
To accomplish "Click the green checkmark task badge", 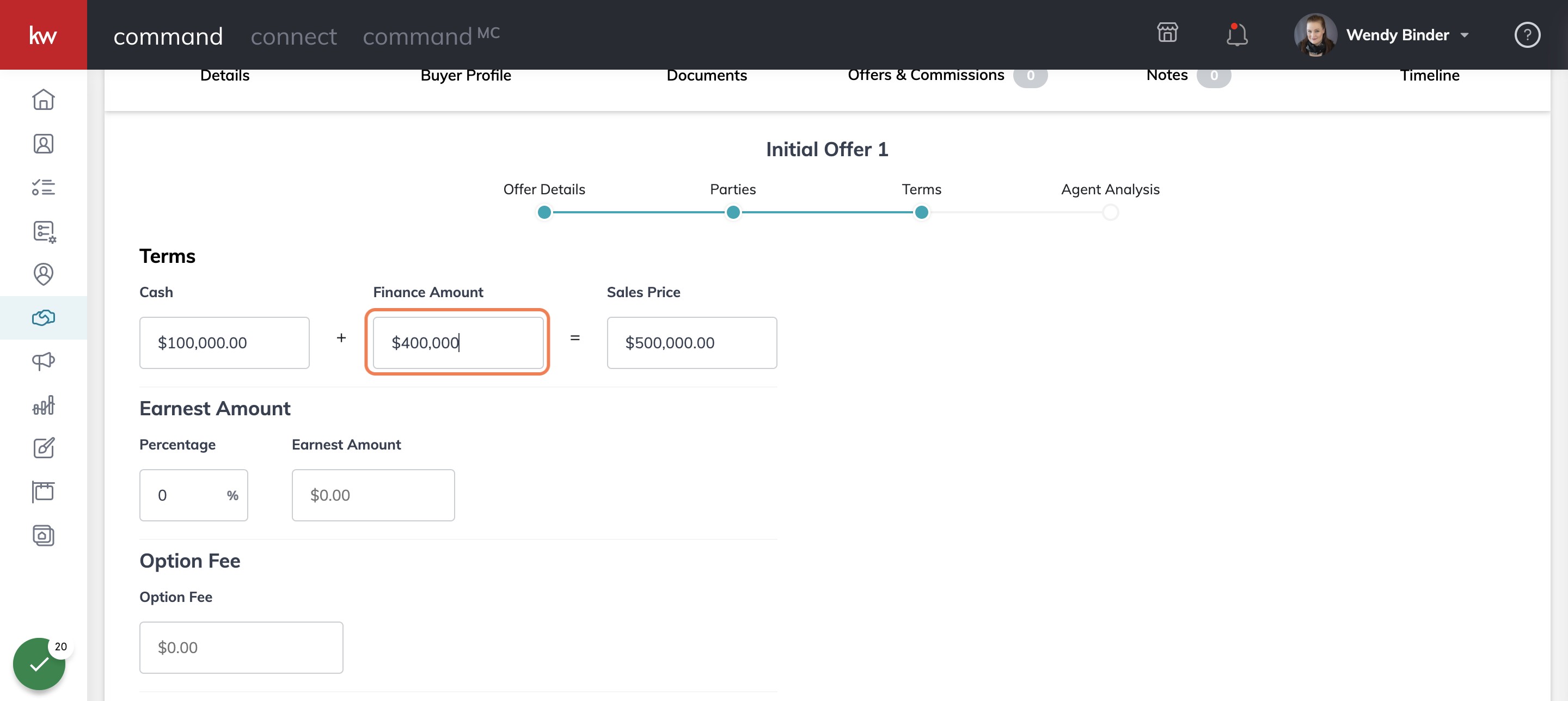I will [39, 663].
